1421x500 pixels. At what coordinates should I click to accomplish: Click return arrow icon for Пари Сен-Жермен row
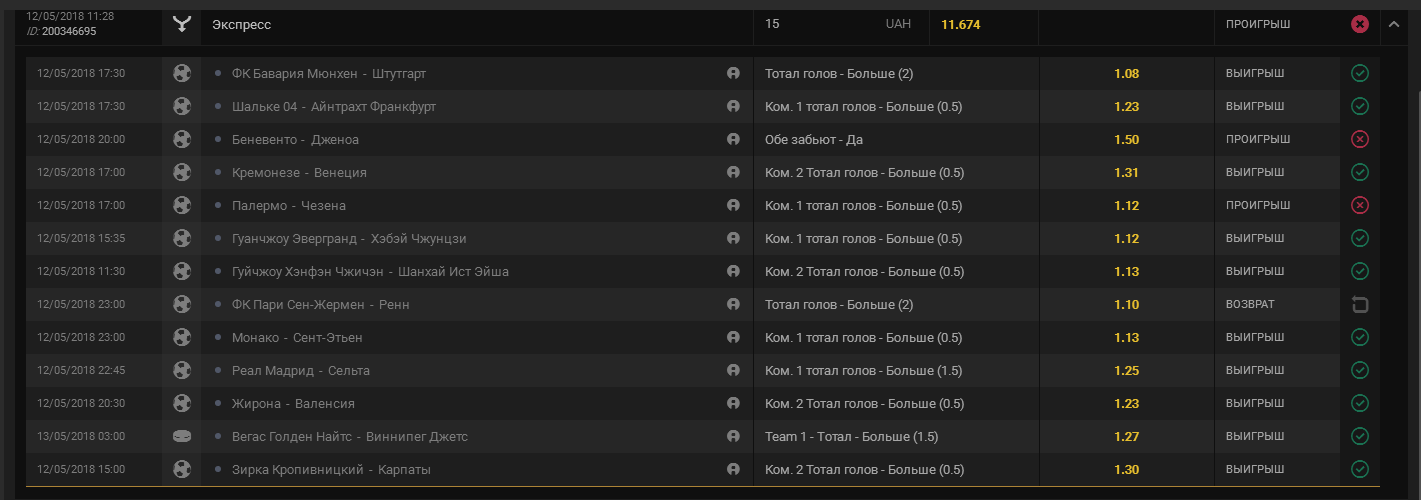point(1359,304)
